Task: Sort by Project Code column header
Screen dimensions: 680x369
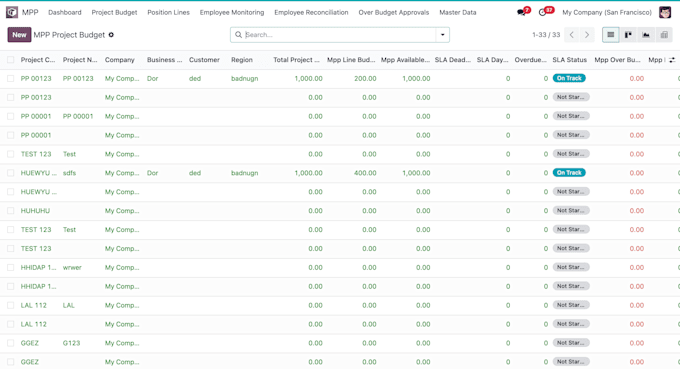Action: point(38,60)
